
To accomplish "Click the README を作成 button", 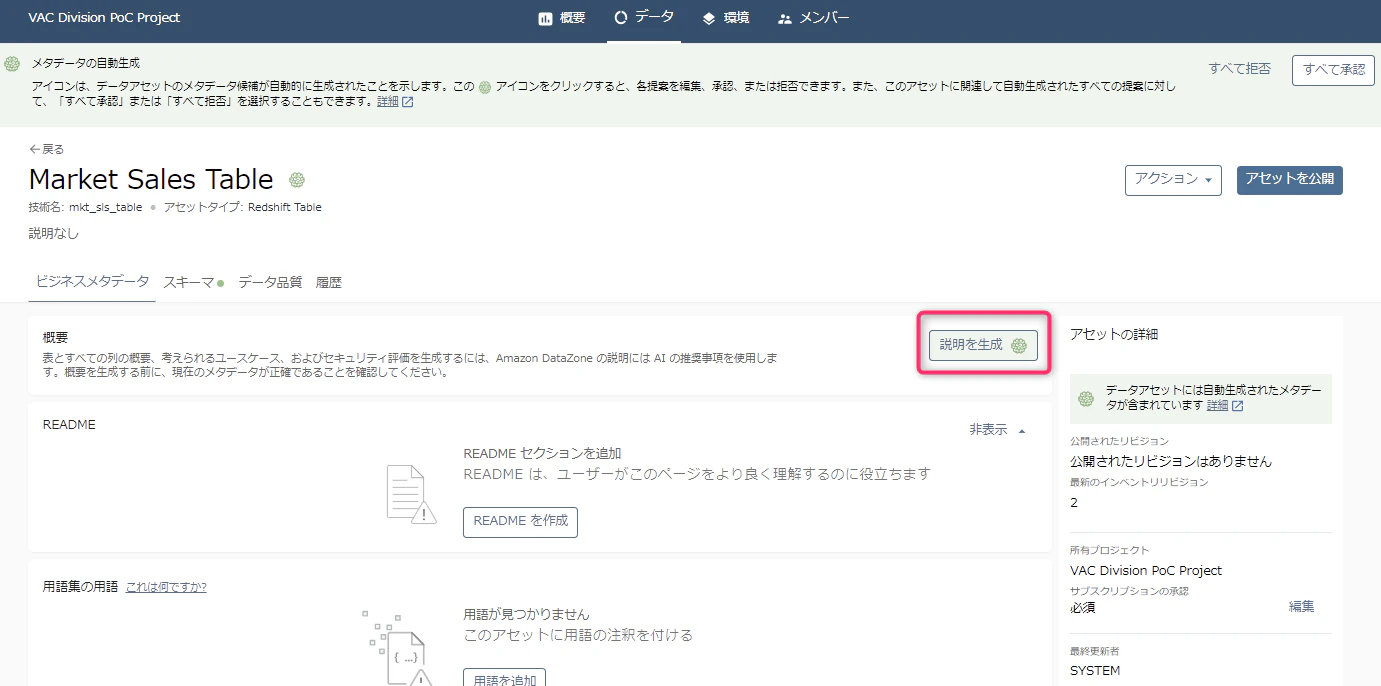I will click(520, 522).
